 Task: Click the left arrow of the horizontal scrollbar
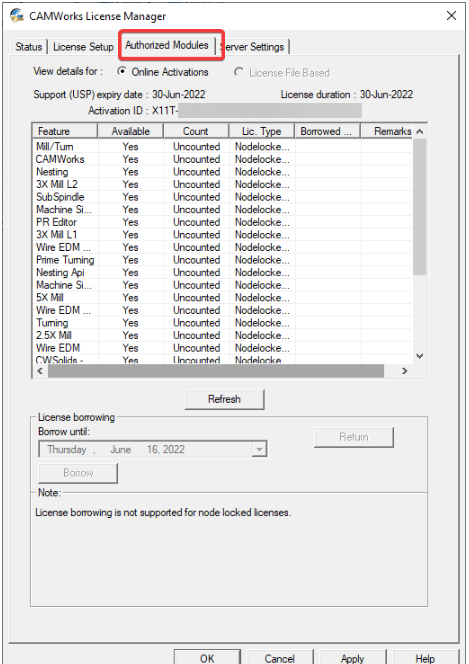click(40, 371)
